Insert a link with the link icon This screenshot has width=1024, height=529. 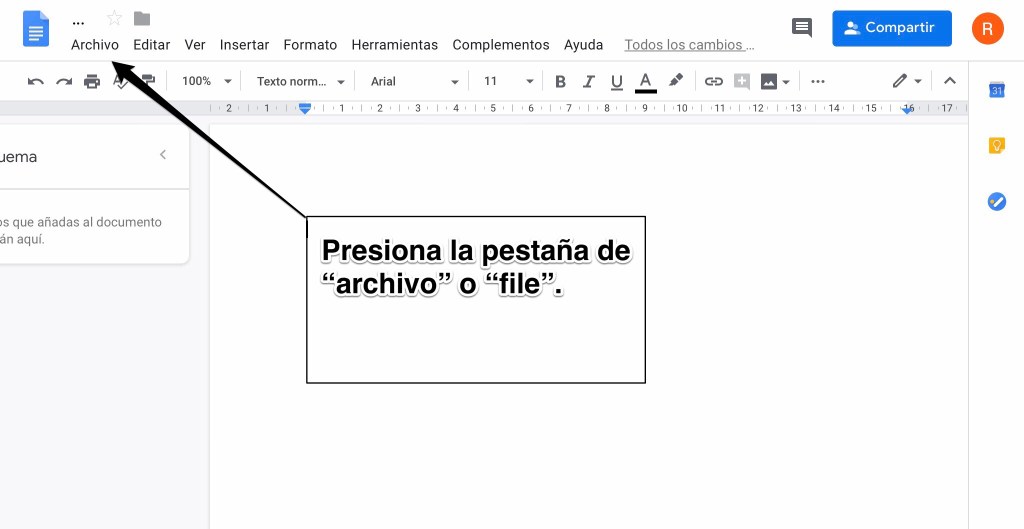[713, 81]
